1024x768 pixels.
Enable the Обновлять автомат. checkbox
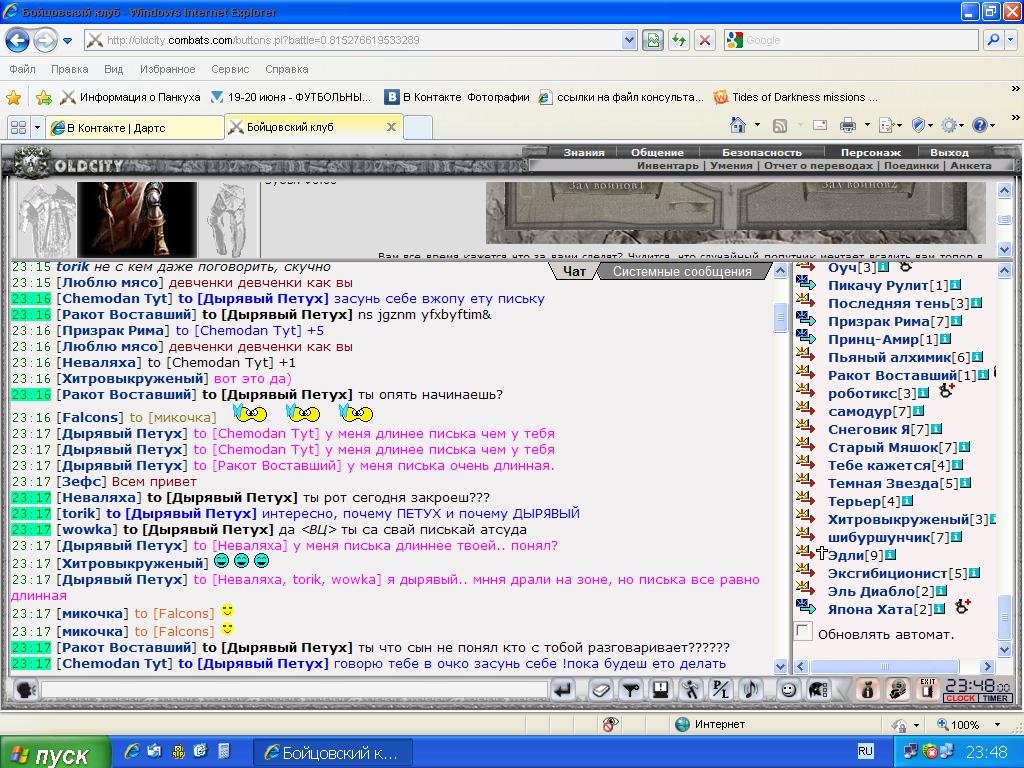pos(803,632)
